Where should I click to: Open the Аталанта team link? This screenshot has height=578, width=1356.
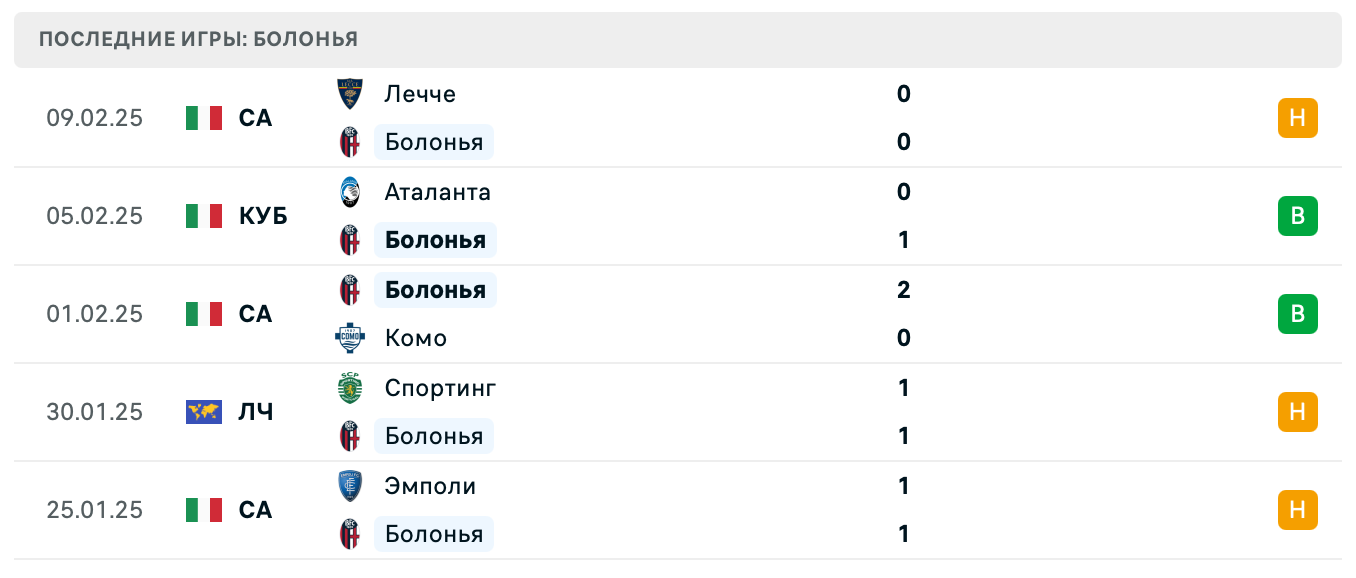tap(437, 192)
